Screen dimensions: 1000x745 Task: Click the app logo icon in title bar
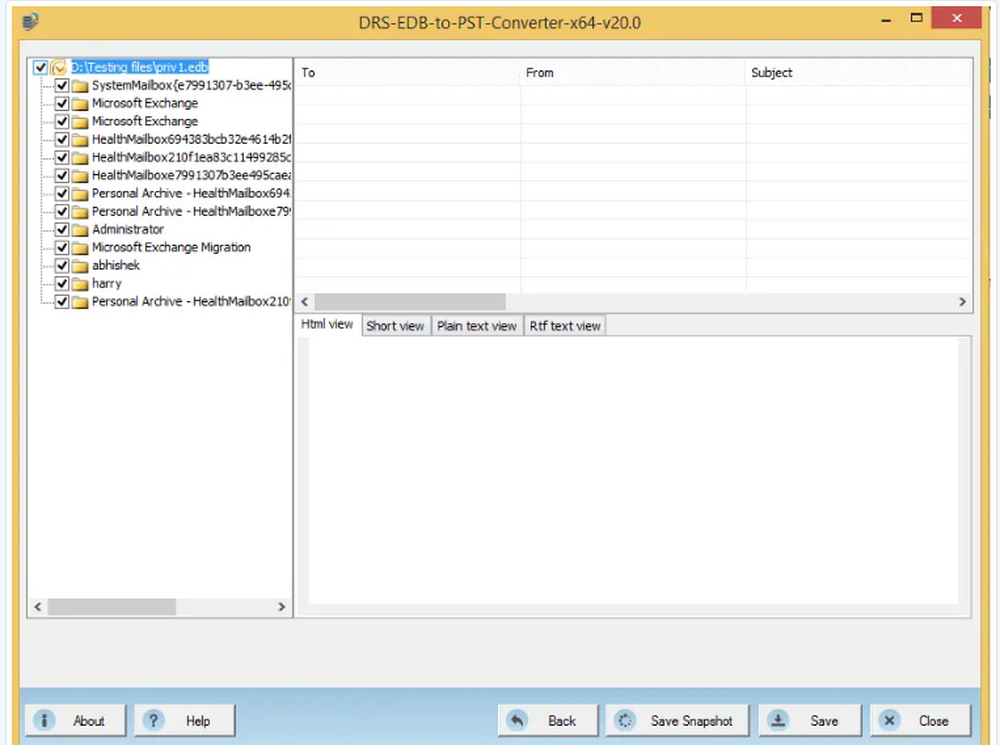tap(30, 22)
